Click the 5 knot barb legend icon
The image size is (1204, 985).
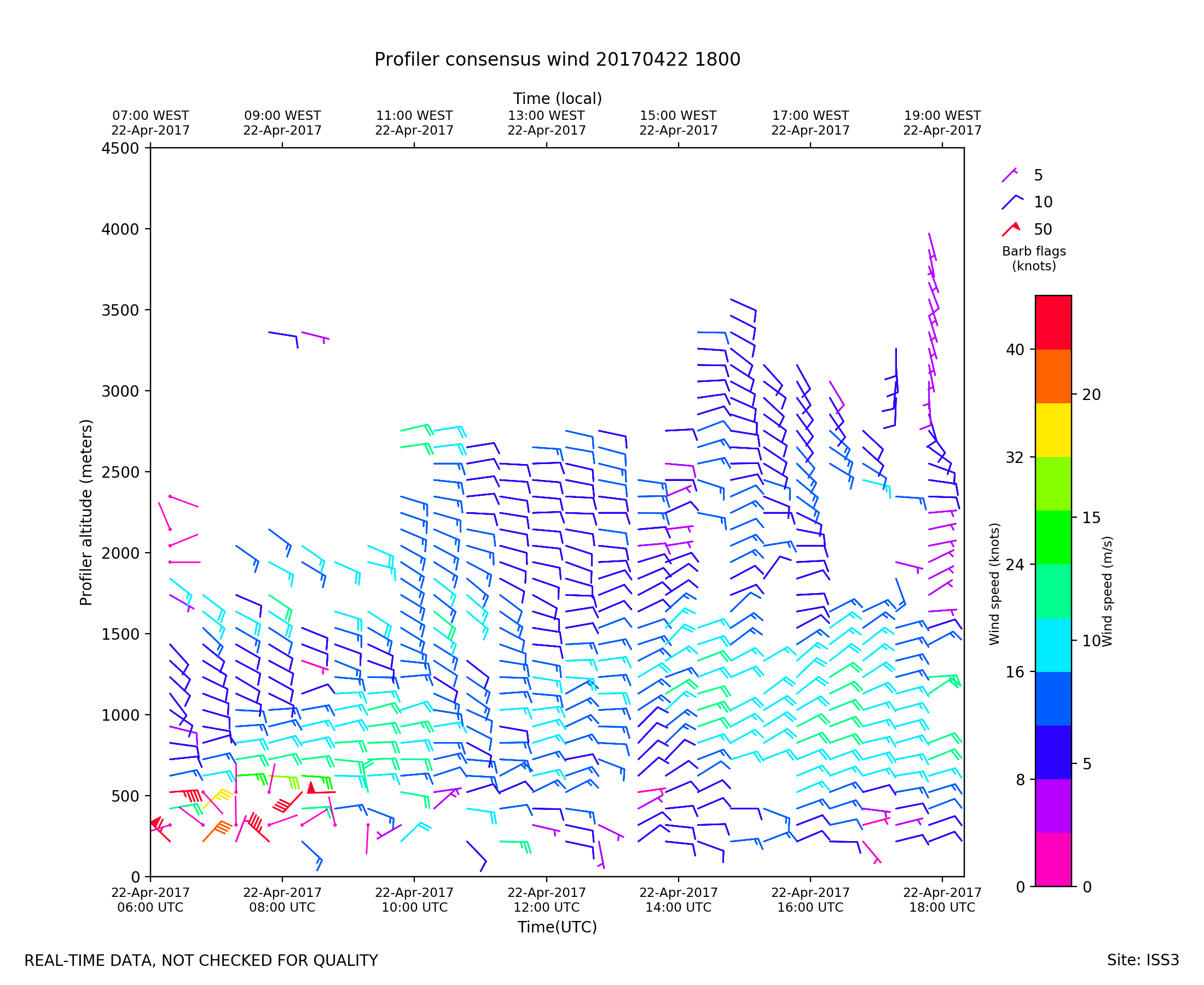(x=1009, y=175)
